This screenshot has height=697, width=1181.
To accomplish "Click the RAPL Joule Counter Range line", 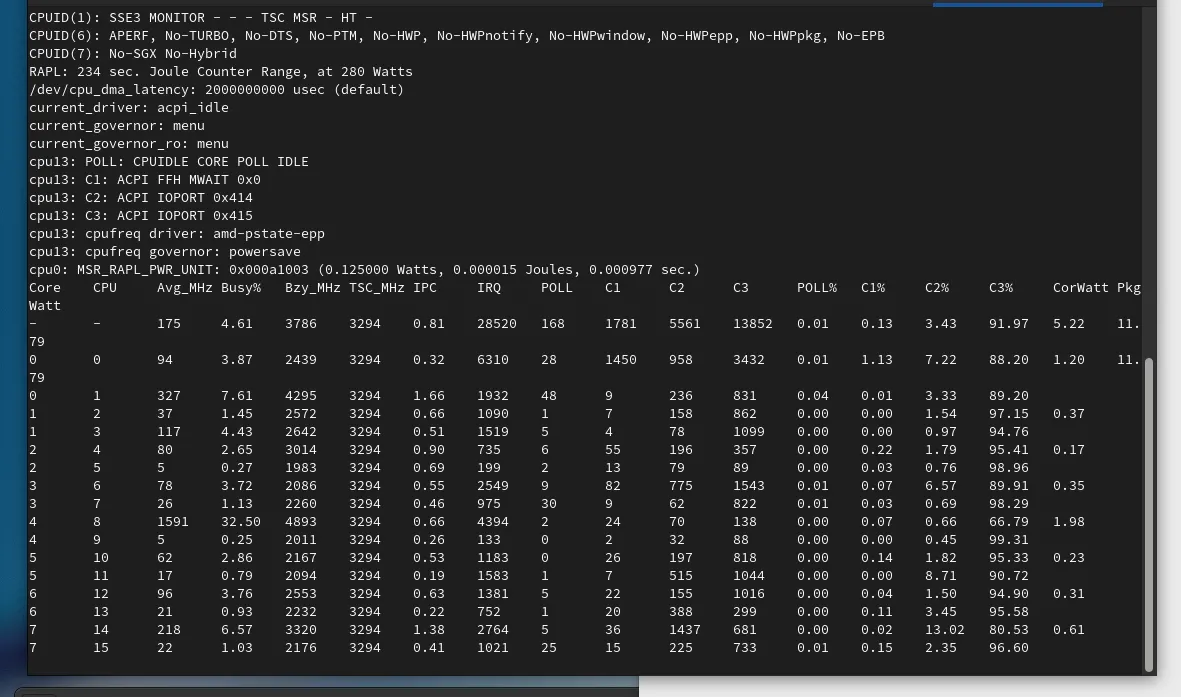I will pos(220,72).
